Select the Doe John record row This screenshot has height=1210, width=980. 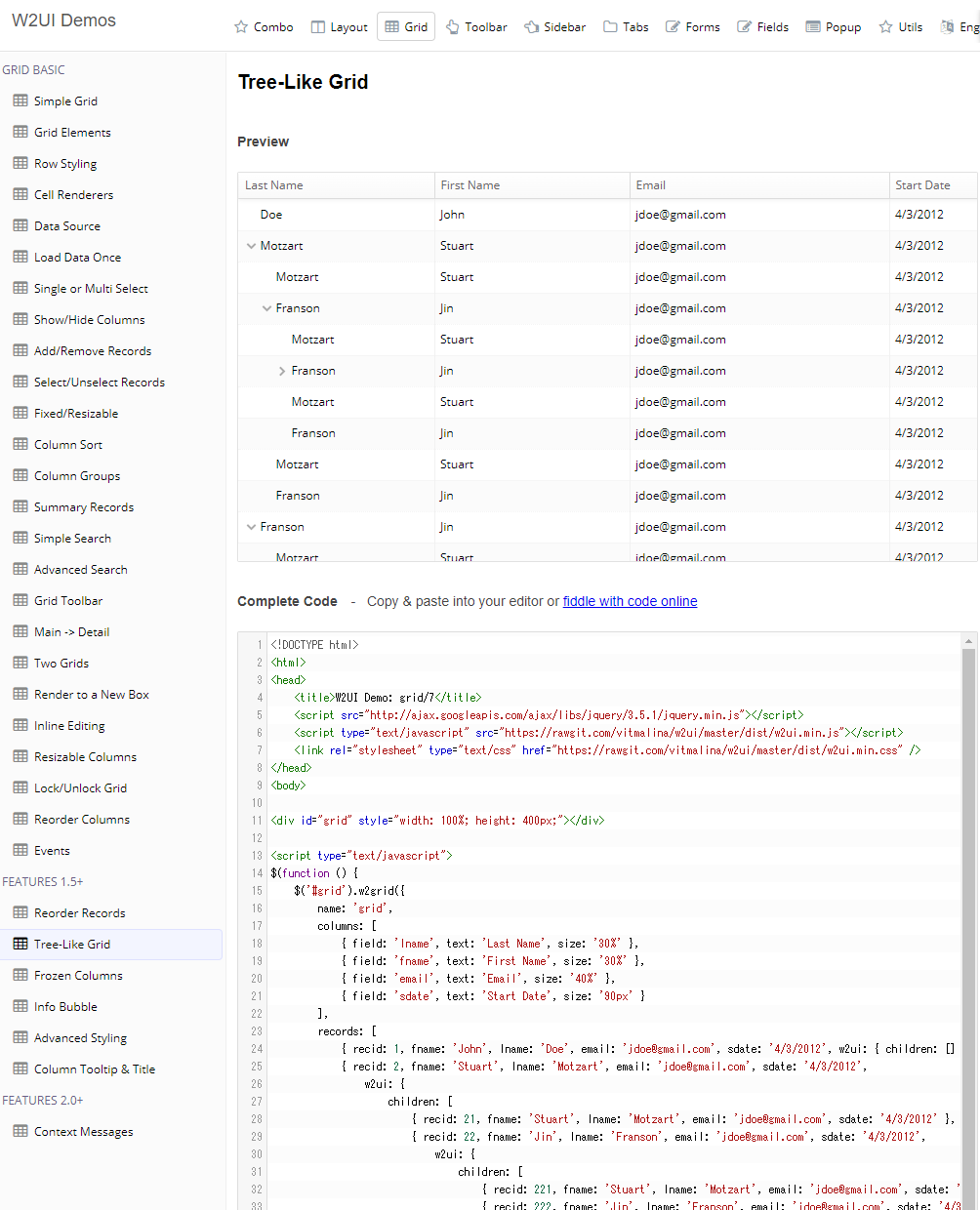tap(607, 215)
